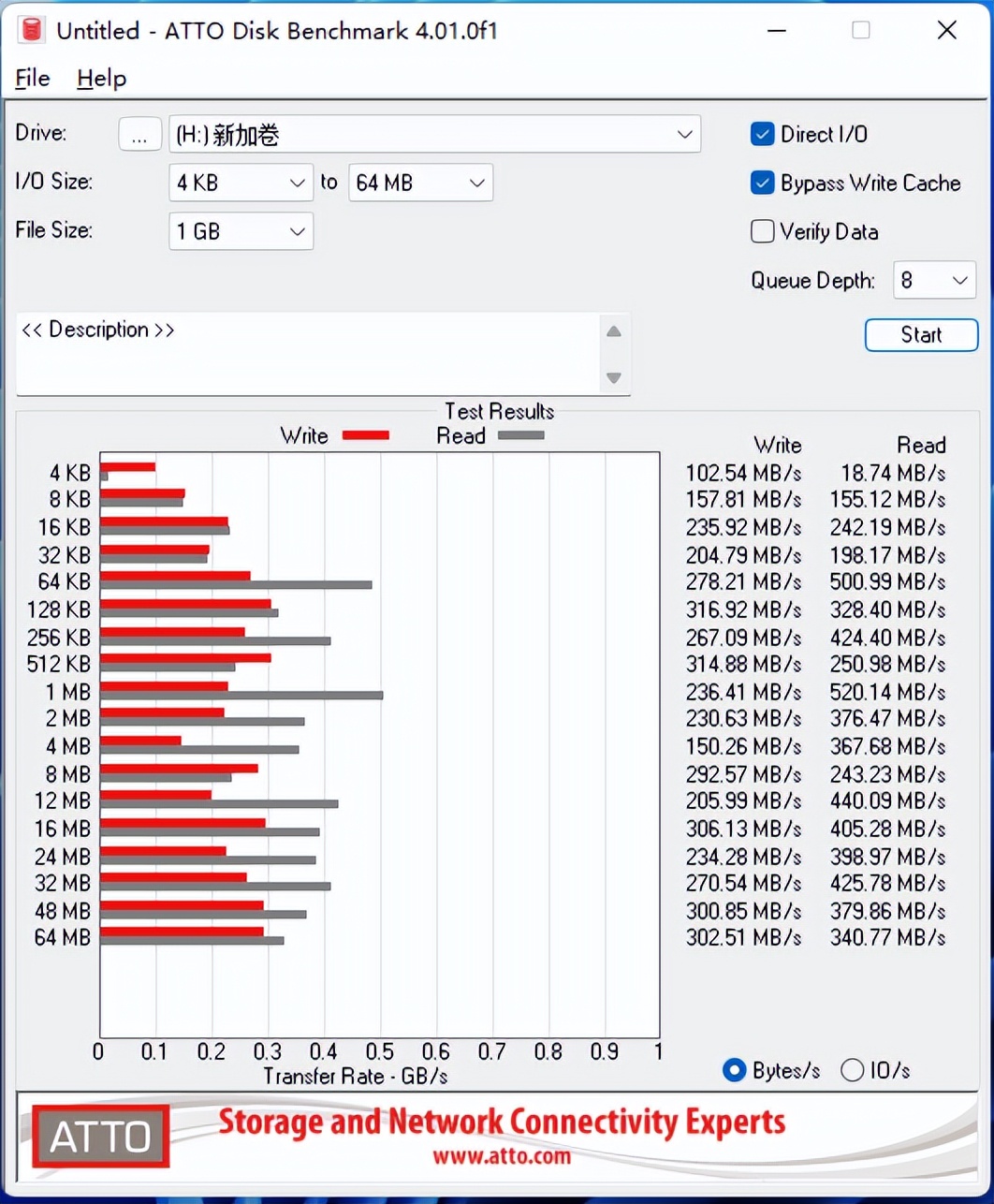The height and width of the screenshot is (1204, 994).
Task: Open the maximum I/O Size 64 MB dropdown
Action: click(420, 183)
